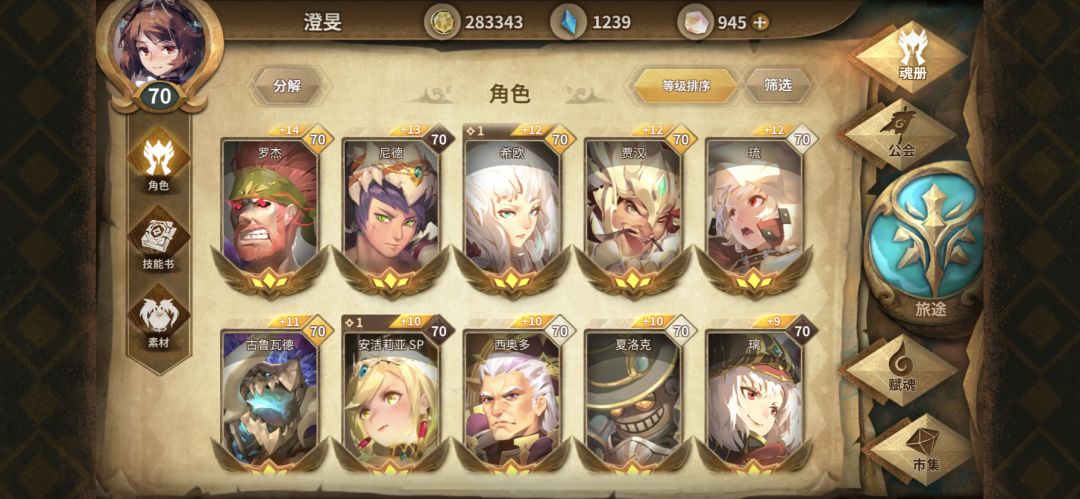Open the player avatar portrait

160,43
